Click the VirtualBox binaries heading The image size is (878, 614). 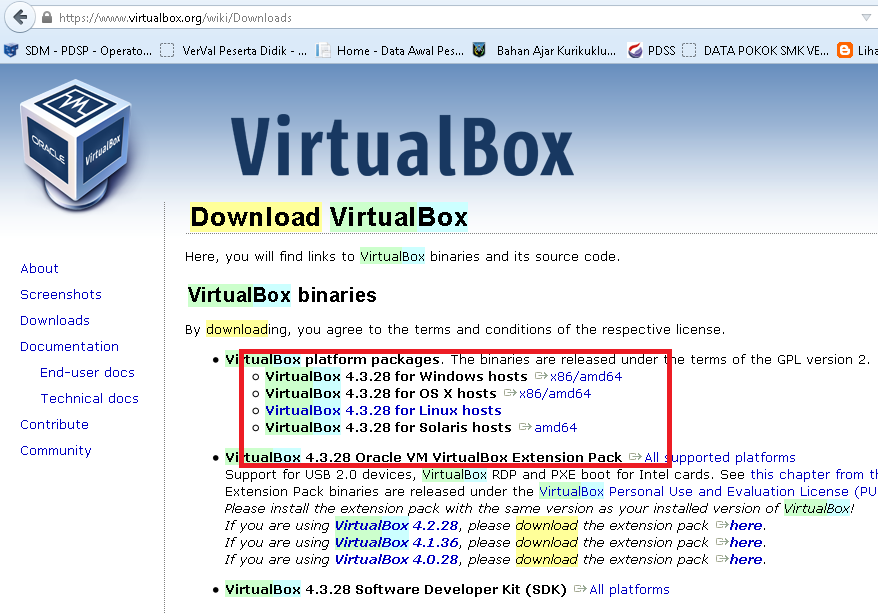pyautogui.click(x=282, y=295)
